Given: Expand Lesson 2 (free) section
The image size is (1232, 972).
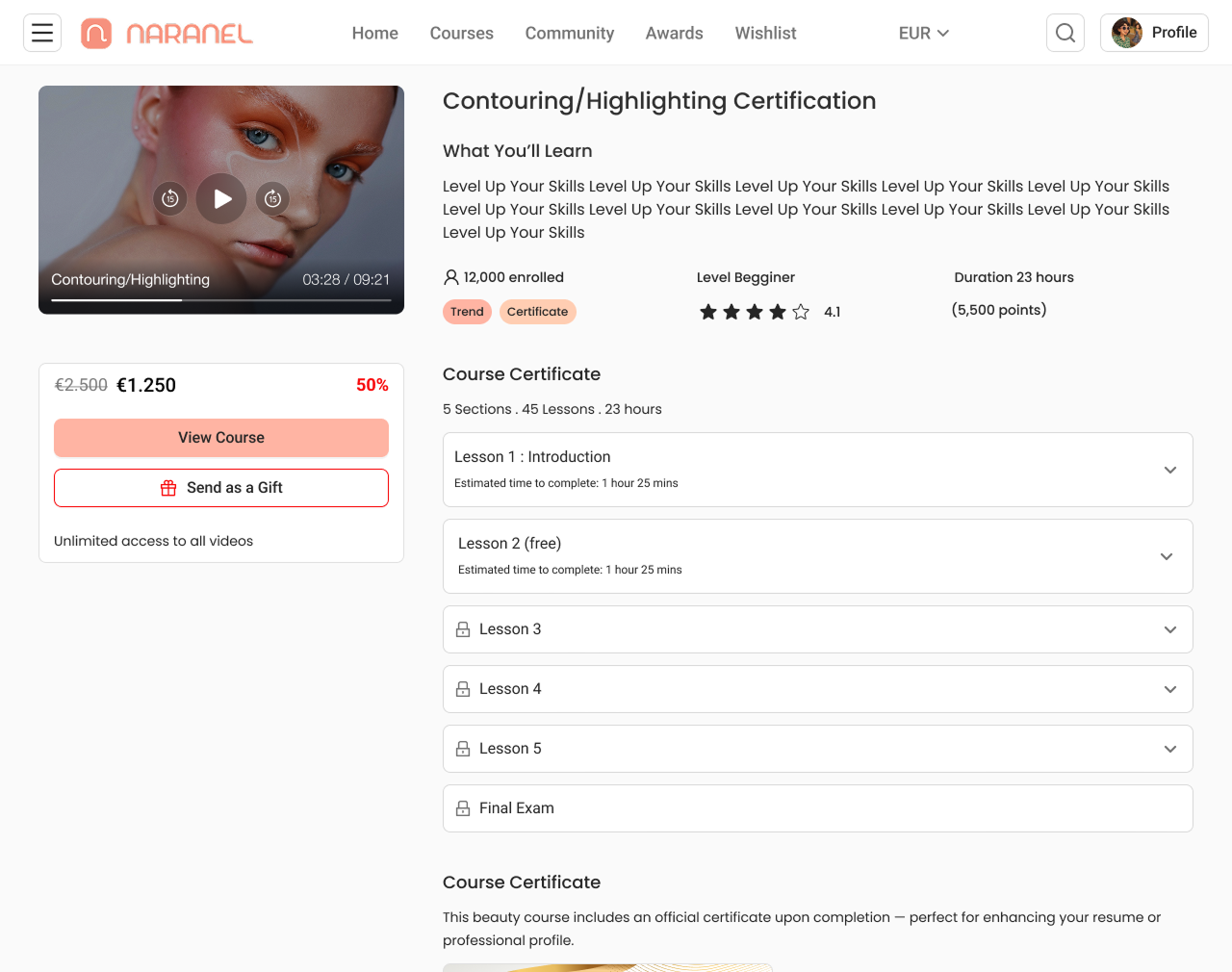Looking at the screenshot, I should (x=1167, y=556).
